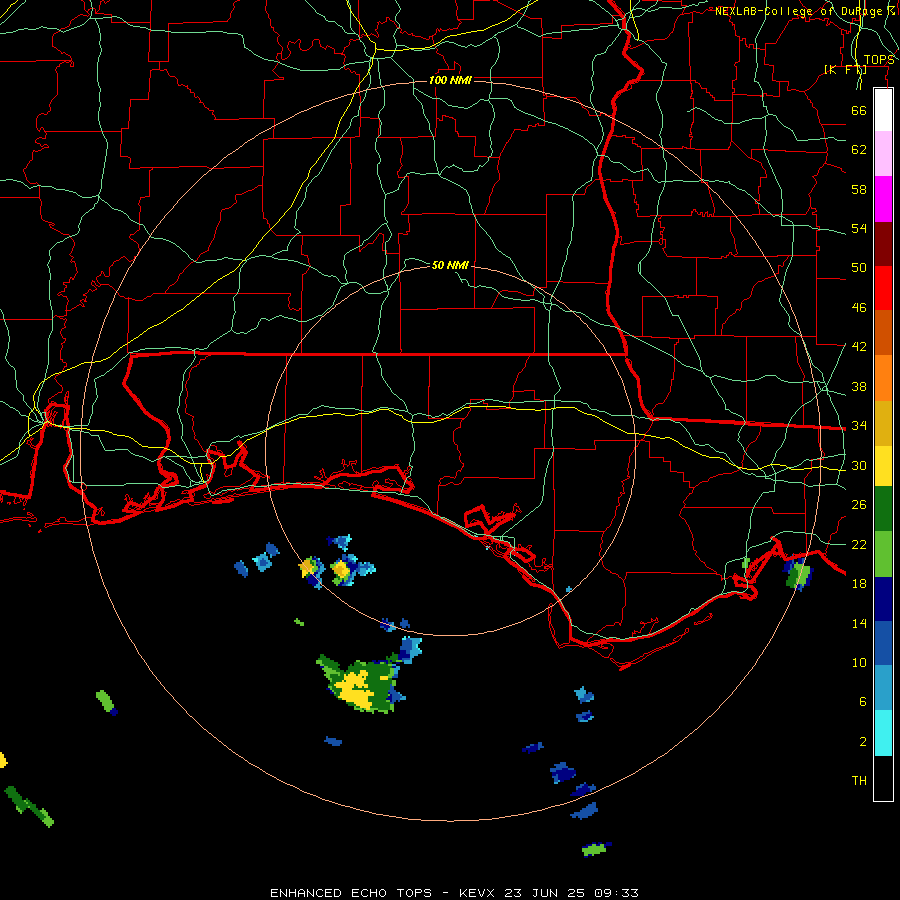Select the light pink legend swatch
This screenshot has height=900, width=900.
883,154
